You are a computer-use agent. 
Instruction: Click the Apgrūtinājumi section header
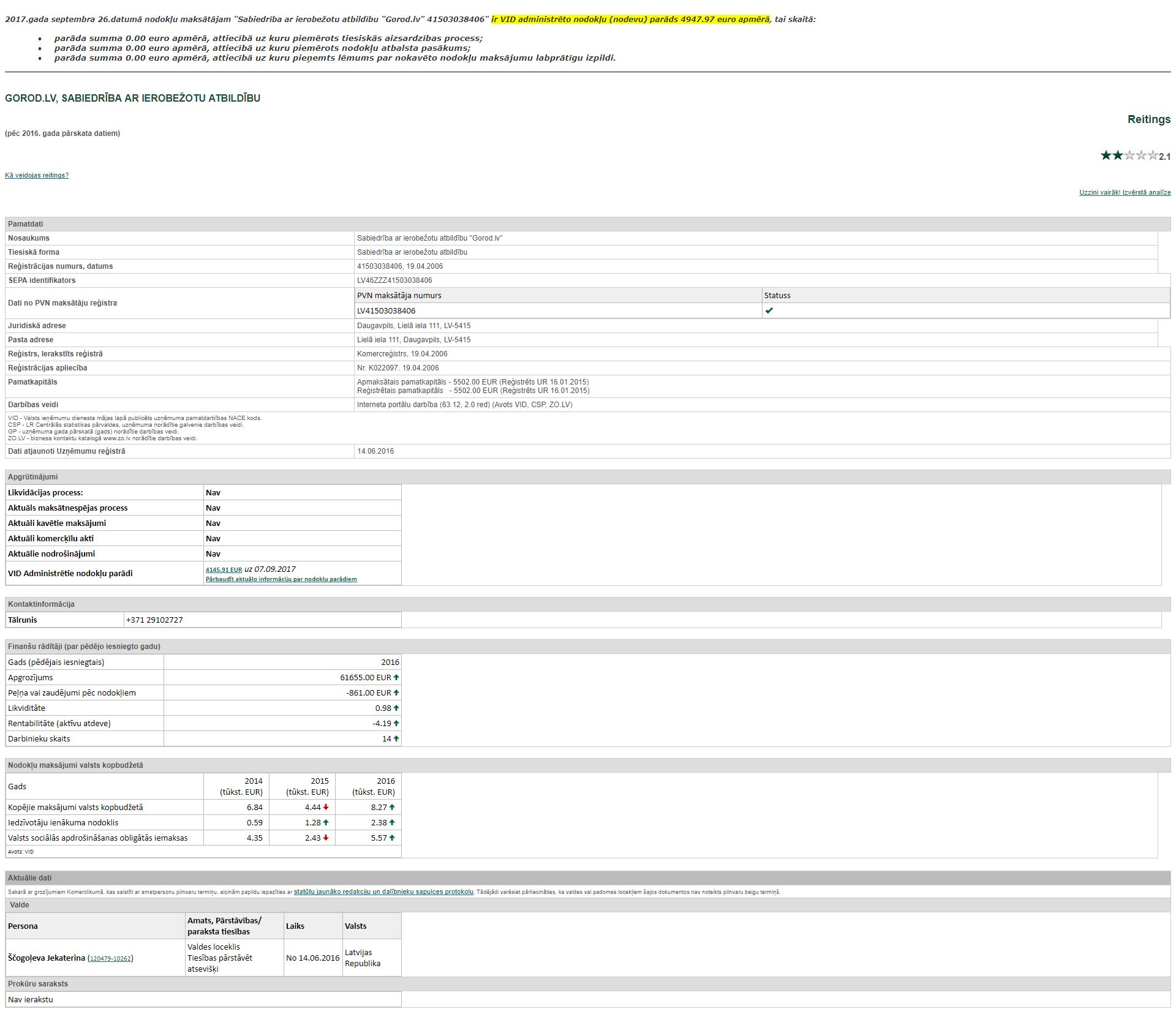coord(33,477)
